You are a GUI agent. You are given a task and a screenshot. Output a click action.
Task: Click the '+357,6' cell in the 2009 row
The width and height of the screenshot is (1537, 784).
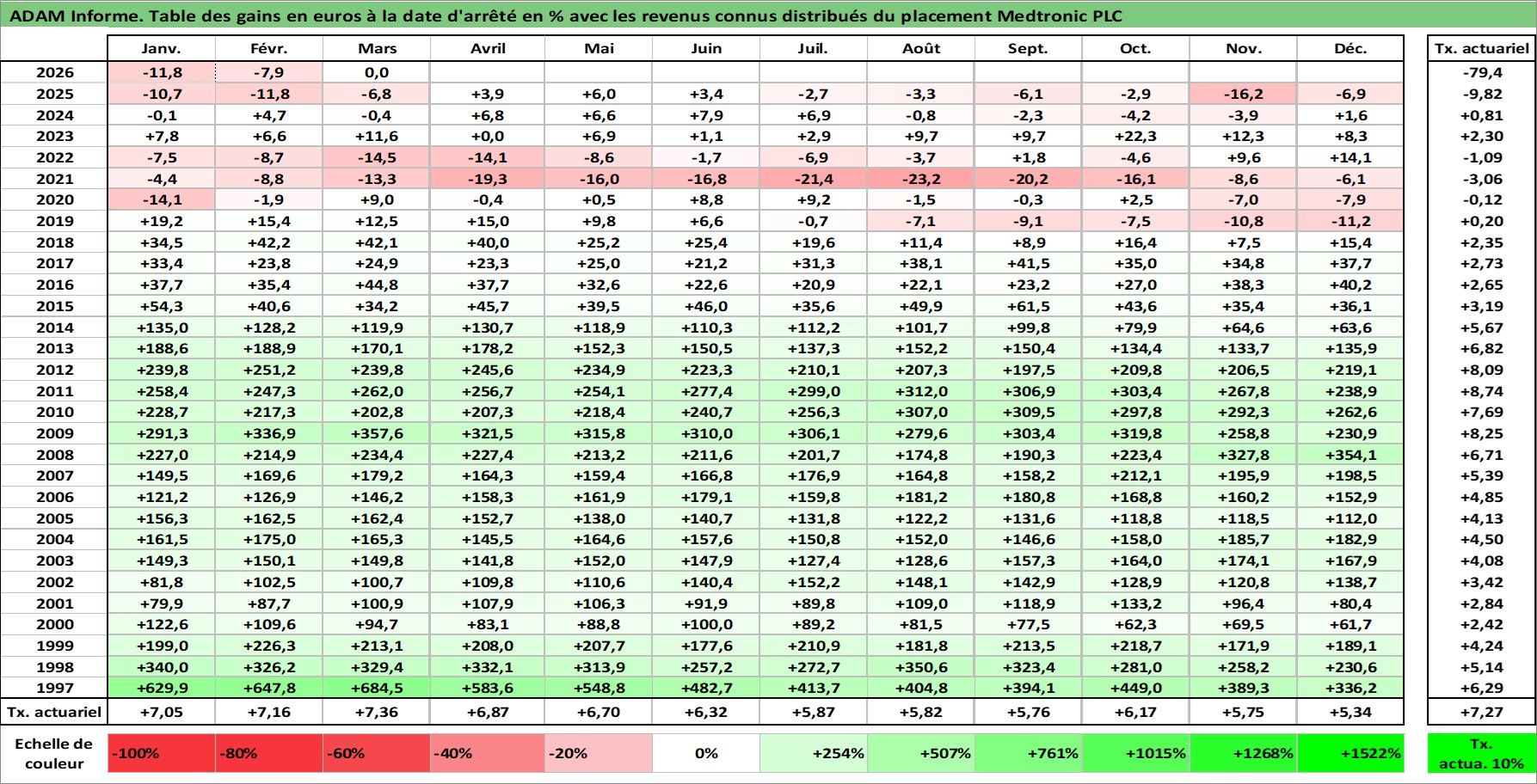click(x=377, y=433)
